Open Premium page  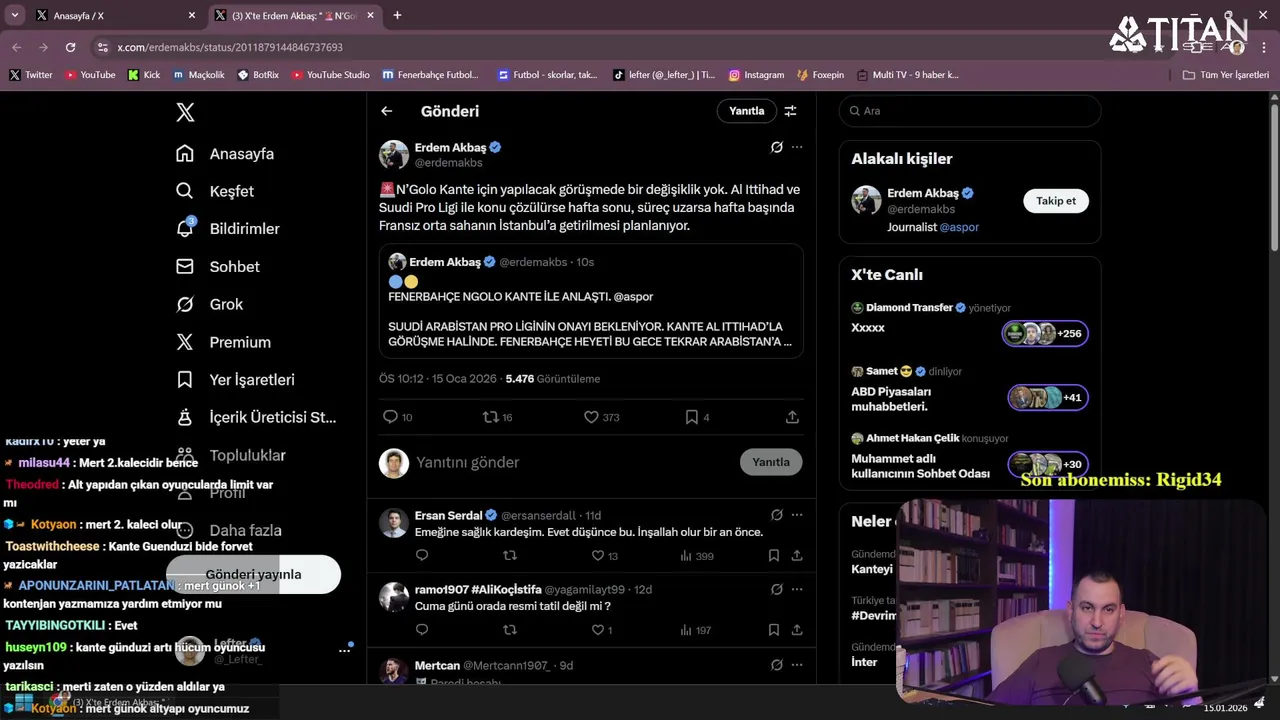(224, 342)
